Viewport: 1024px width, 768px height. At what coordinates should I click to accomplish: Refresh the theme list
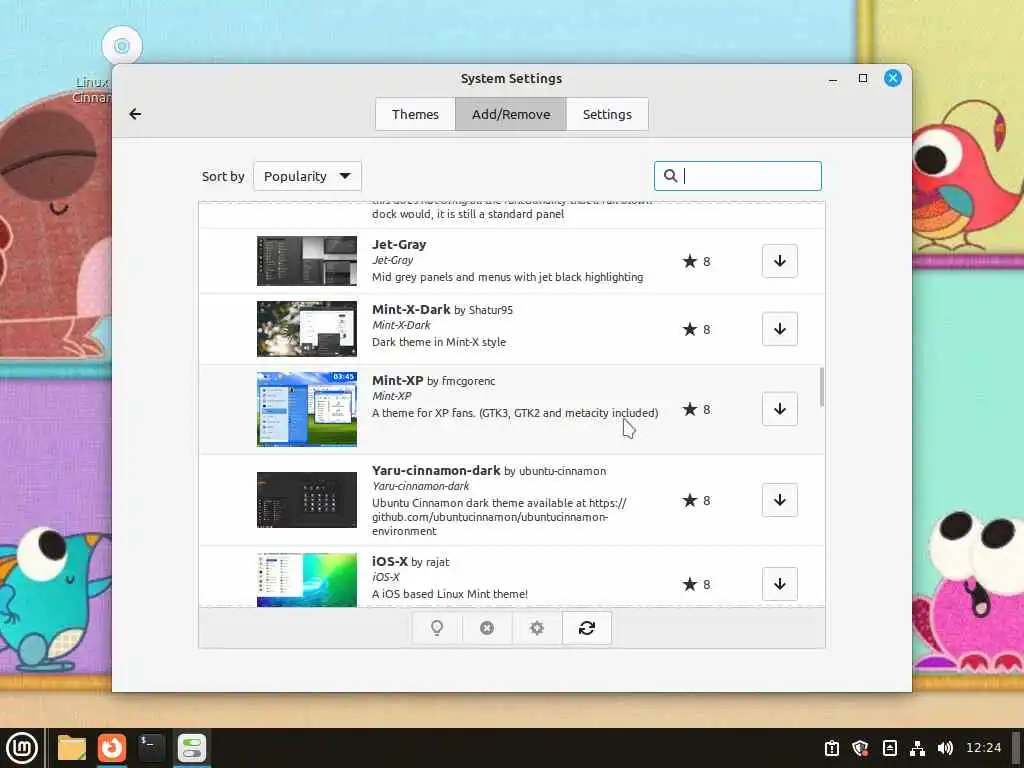(x=586, y=628)
